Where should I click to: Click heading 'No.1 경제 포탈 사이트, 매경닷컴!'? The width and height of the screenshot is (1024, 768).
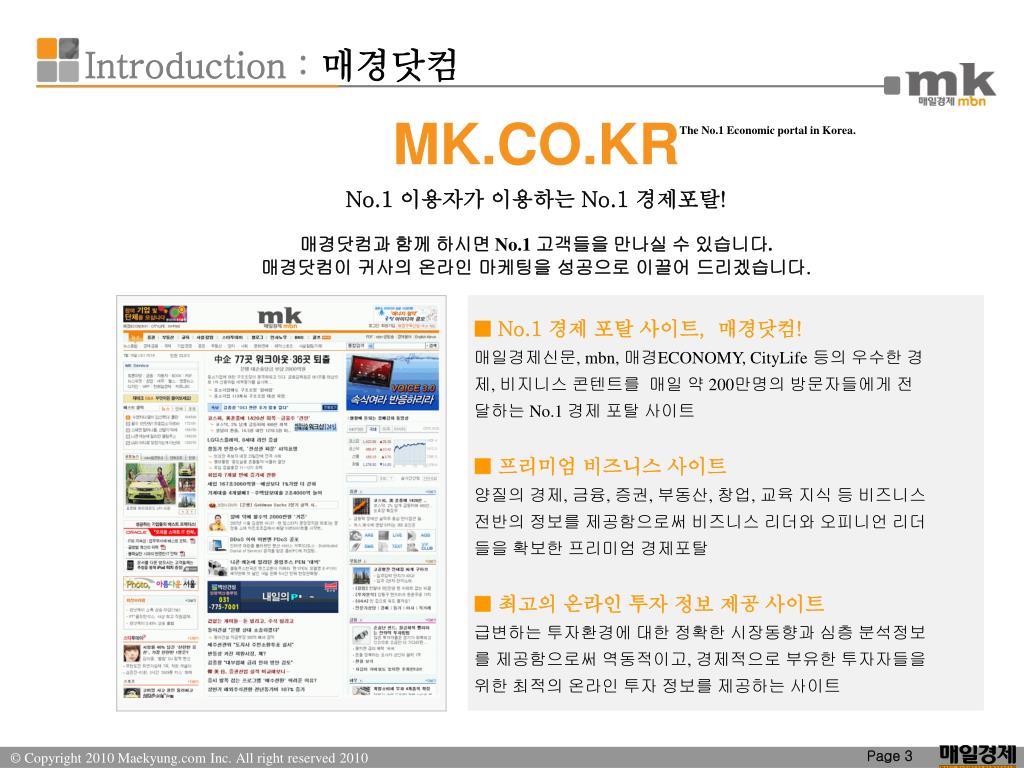click(648, 328)
